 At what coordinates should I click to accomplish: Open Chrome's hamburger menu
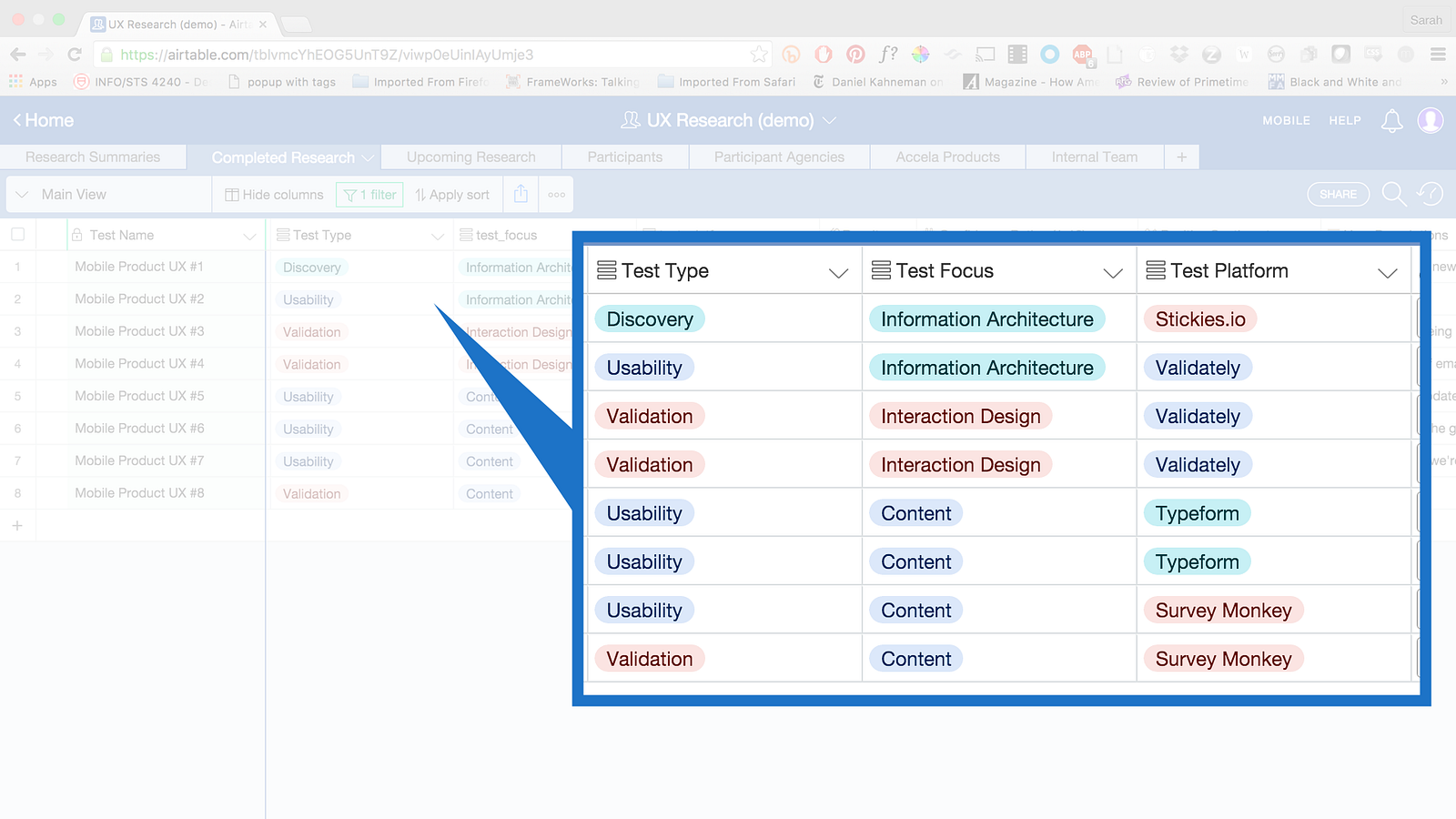click(1438, 55)
